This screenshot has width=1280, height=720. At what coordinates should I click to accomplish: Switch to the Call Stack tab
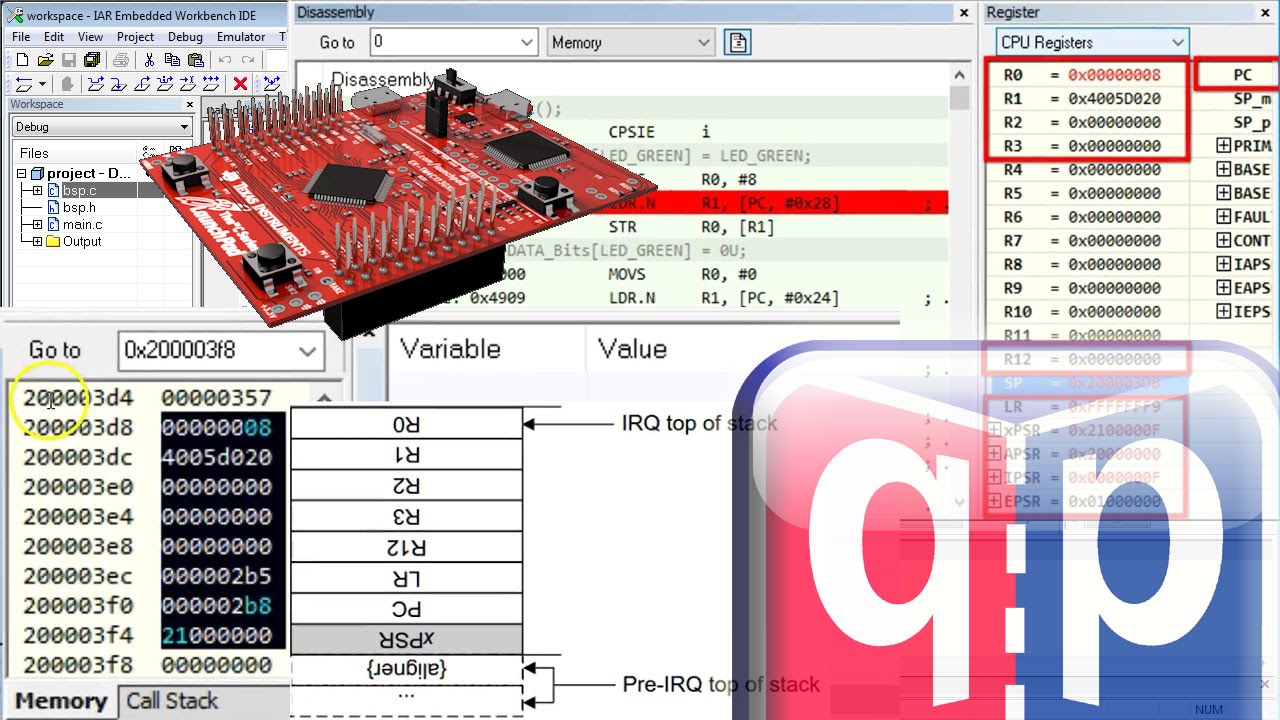(x=171, y=701)
